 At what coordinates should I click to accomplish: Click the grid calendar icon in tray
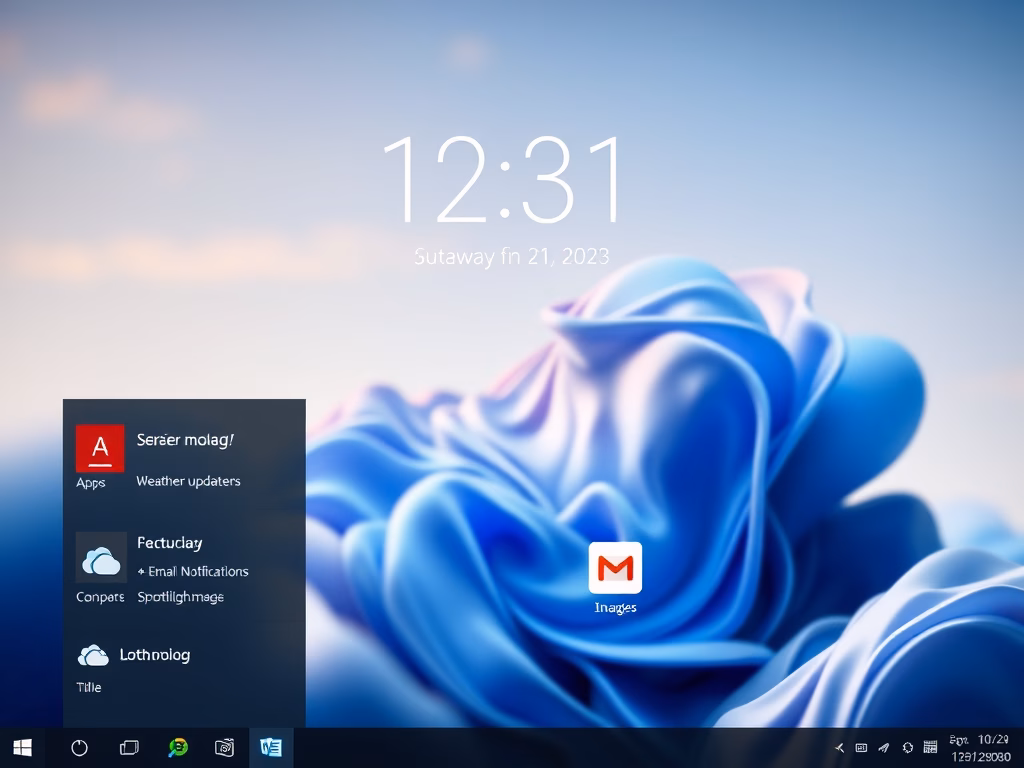[x=931, y=748]
